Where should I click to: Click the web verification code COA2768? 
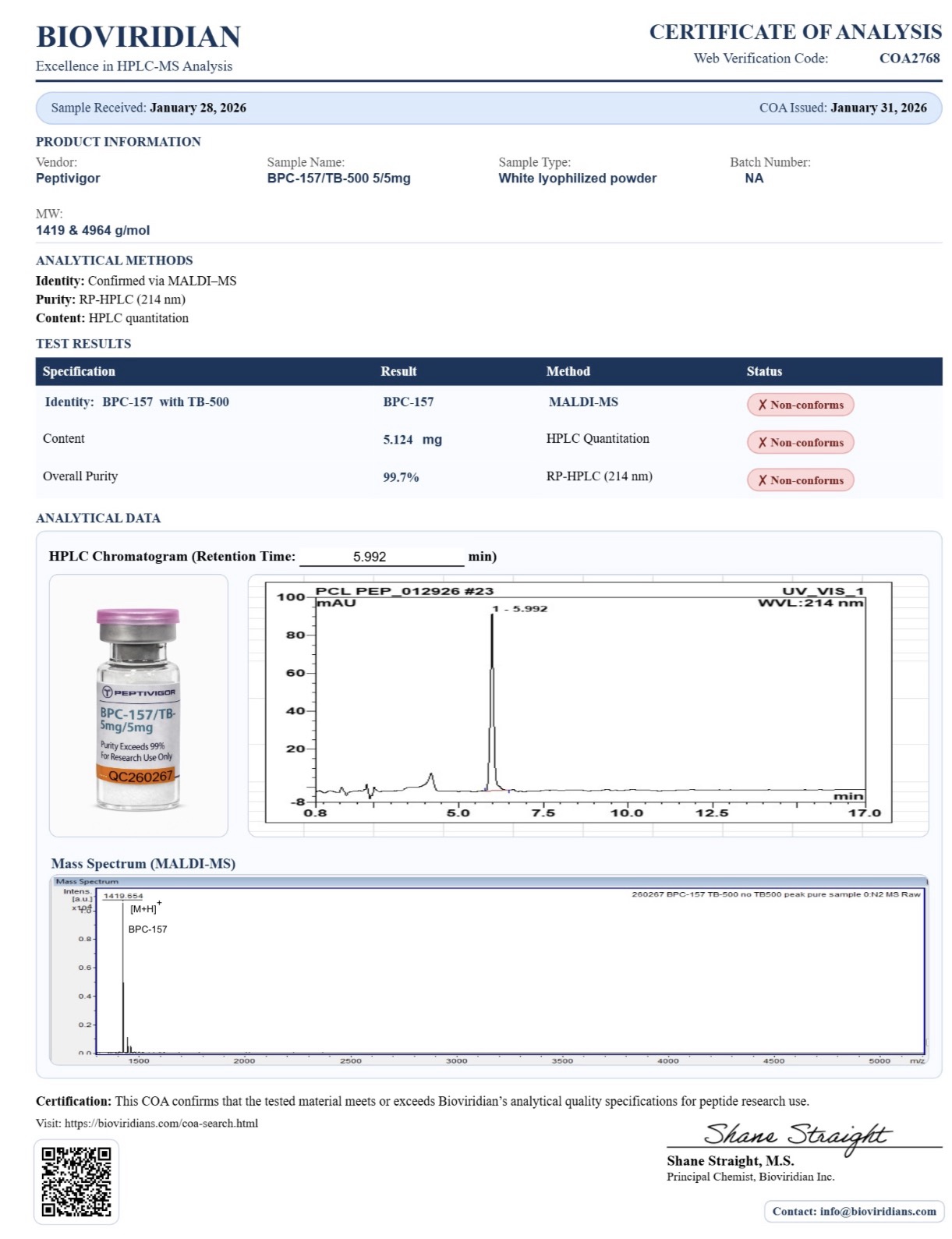[x=909, y=58]
